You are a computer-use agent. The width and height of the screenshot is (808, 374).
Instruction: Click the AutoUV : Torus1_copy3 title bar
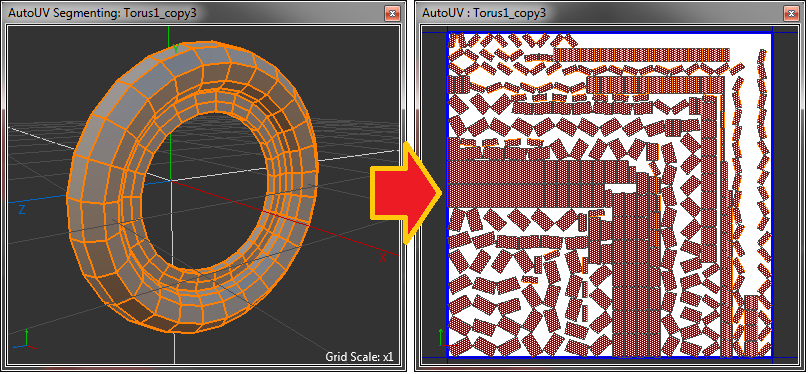[610, 13]
